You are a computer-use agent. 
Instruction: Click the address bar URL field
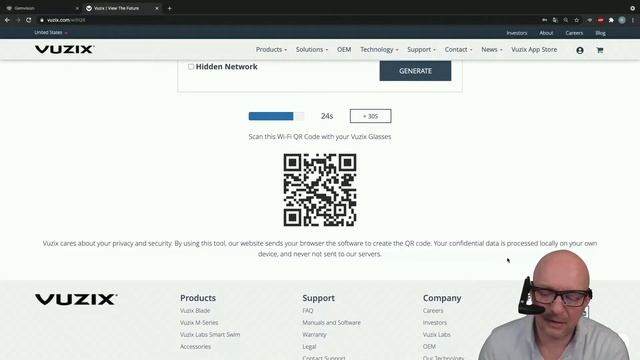click(286, 20)
